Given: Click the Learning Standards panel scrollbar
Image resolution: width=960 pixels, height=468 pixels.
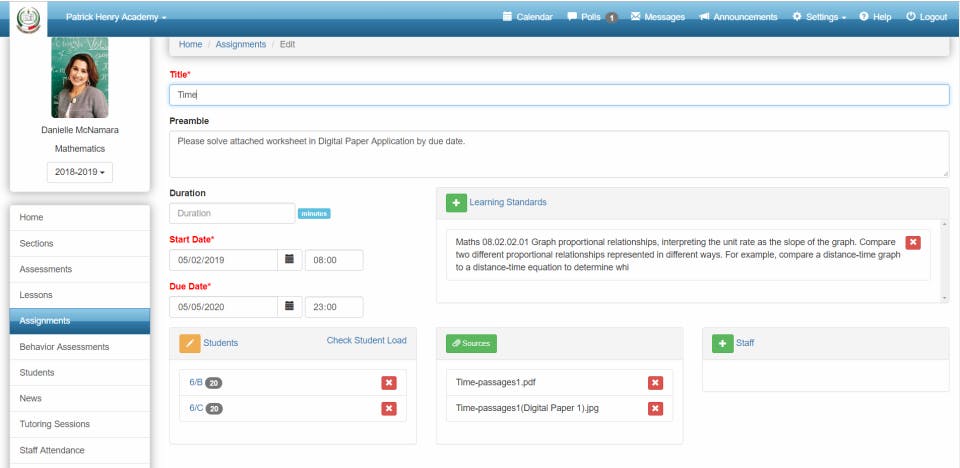Looking at the screenshot, I should (945, 260).
